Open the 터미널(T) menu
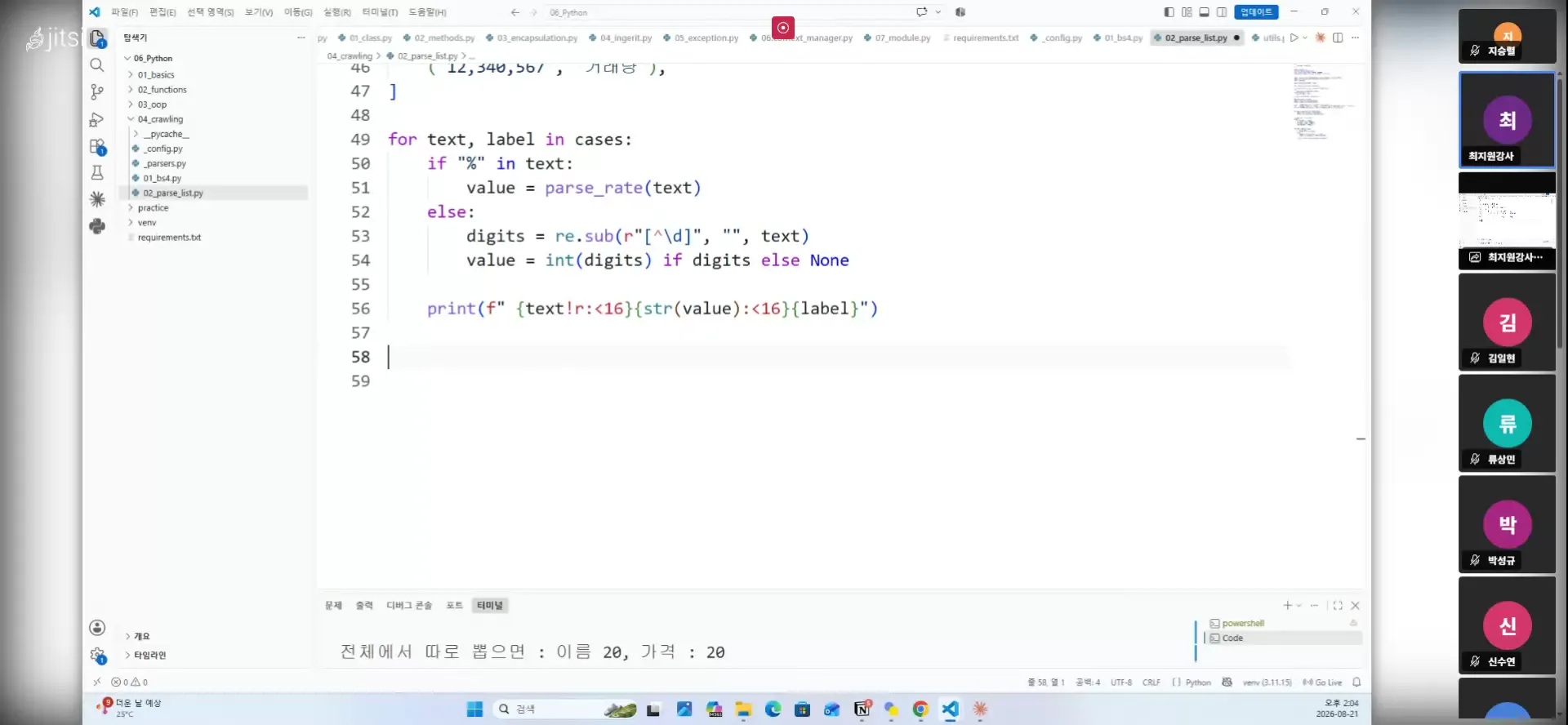This screenshot has width=1568, height=725. coord(380,12)
